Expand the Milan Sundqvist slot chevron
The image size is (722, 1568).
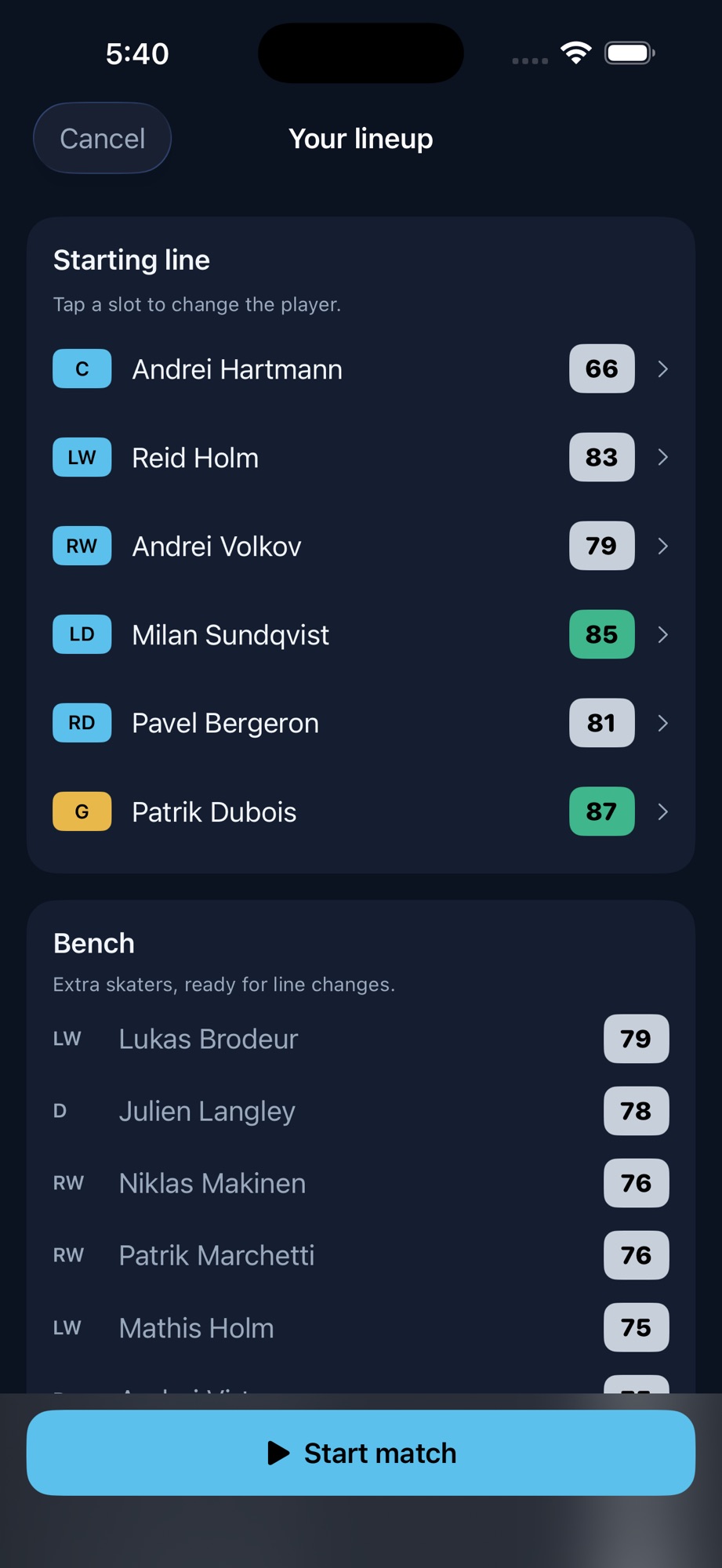(662, 634)
